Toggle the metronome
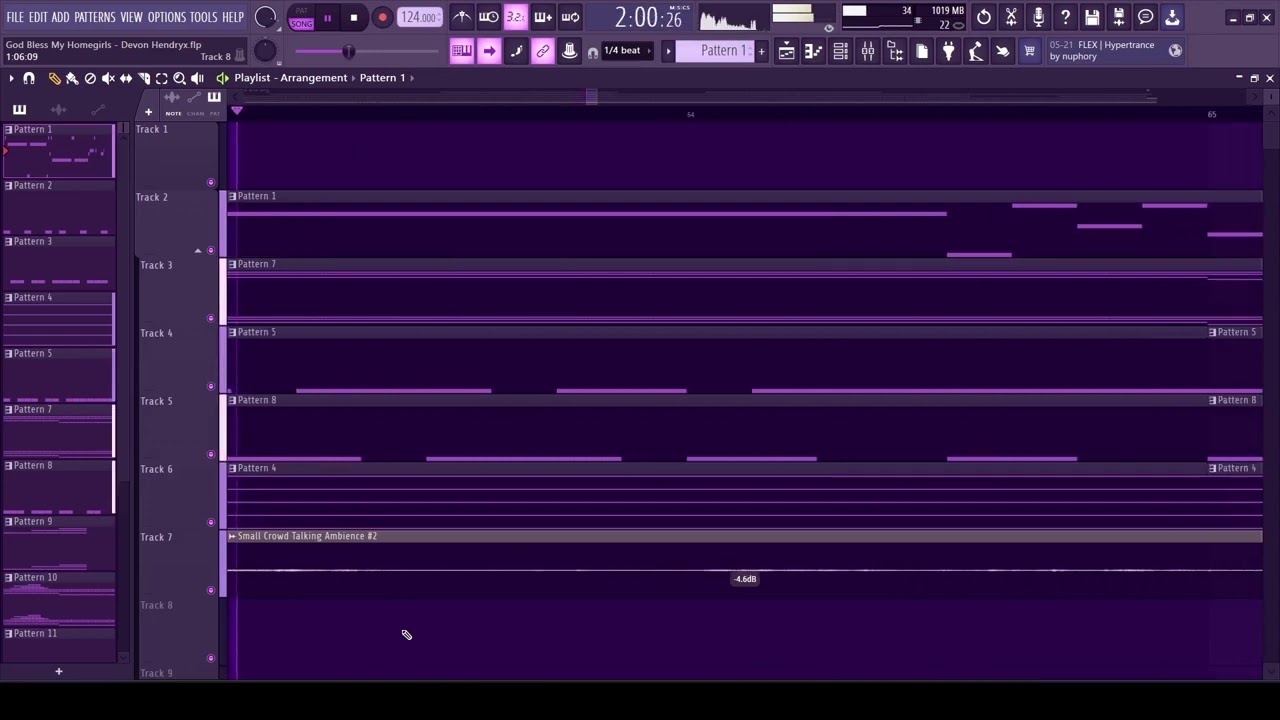The height and width of the screenshot is (720, 1280). point(461,17)
